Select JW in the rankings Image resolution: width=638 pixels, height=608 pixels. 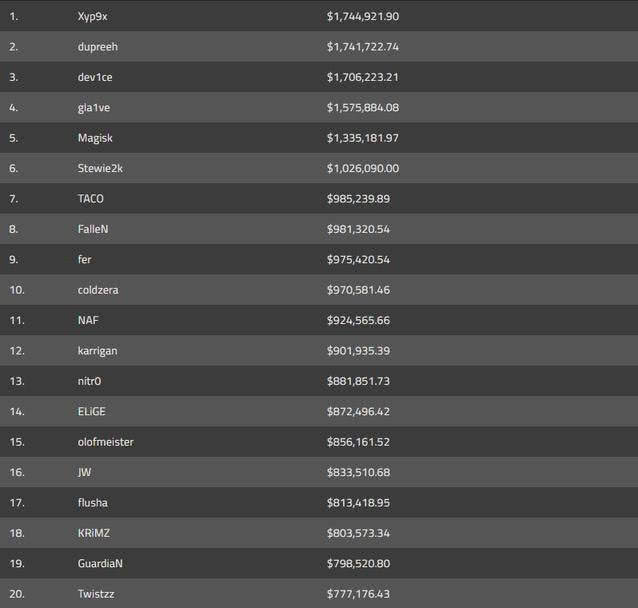pos(84,472)
